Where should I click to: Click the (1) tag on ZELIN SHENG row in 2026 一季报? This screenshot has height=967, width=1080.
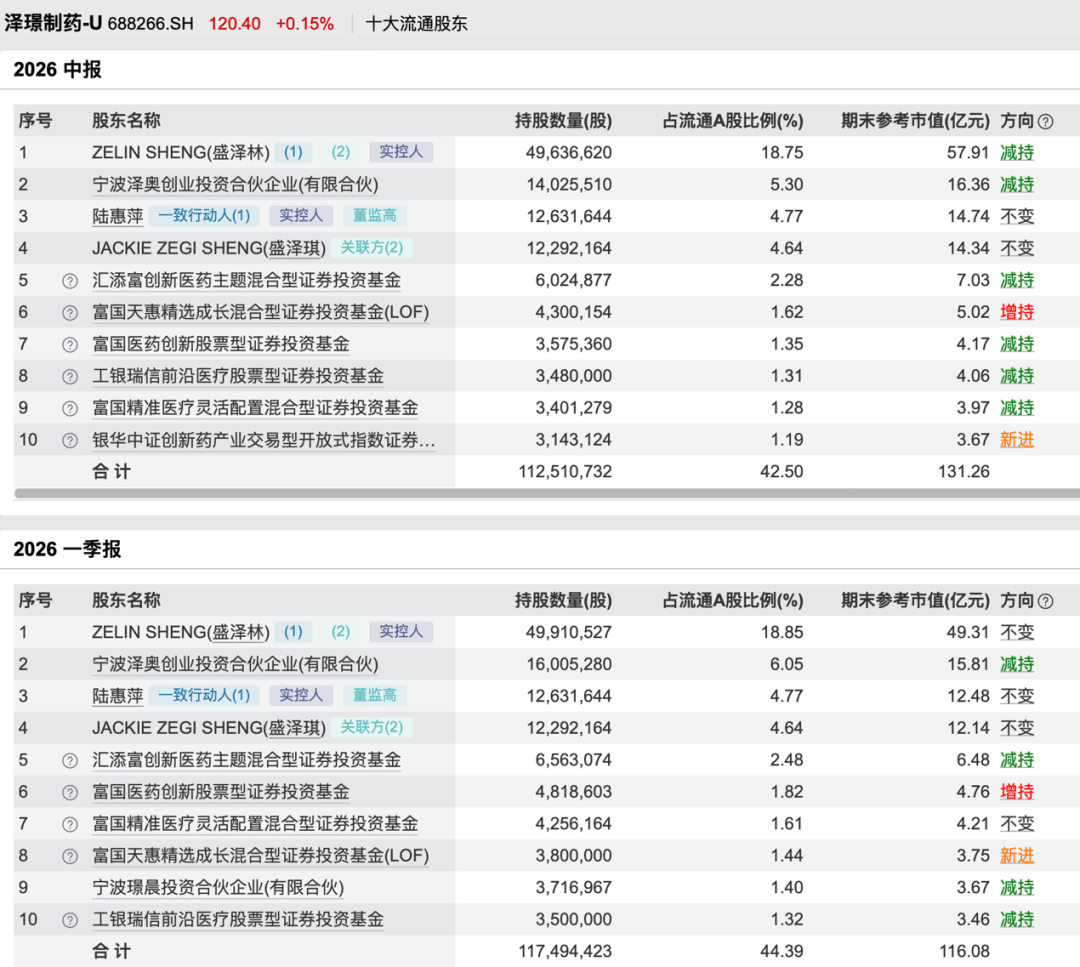(293, 631)
